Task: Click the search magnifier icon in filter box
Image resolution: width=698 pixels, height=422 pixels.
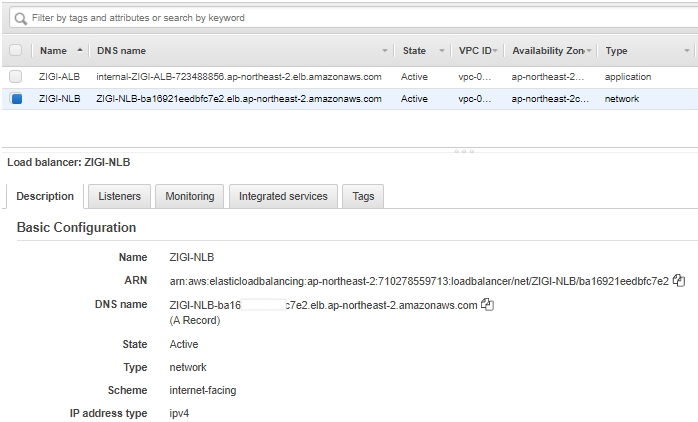Action: point(20,19)
